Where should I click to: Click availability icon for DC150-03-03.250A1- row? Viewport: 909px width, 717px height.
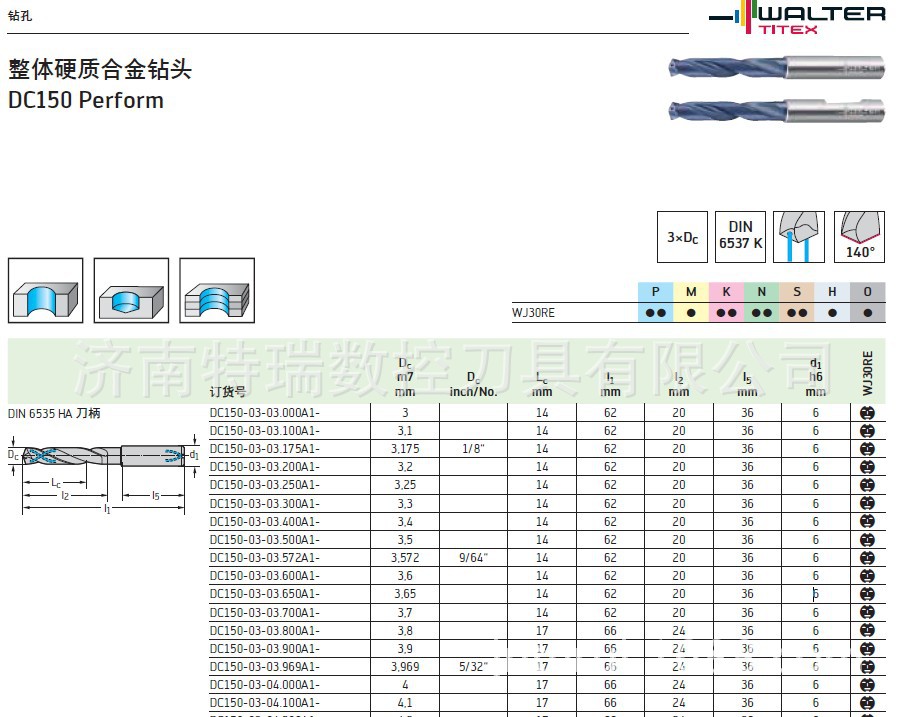[867, 485]
